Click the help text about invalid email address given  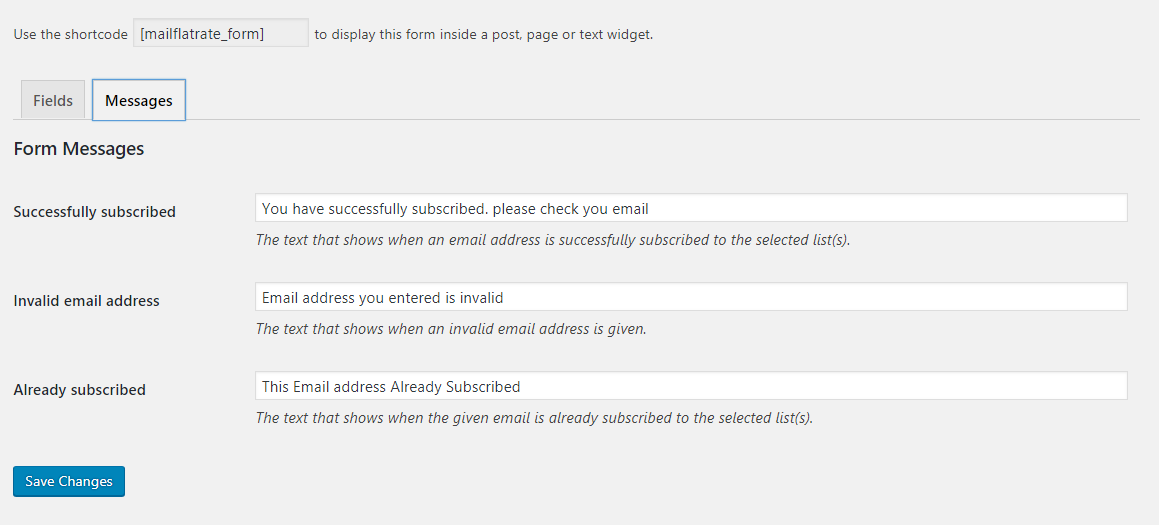tap(451, 329)
